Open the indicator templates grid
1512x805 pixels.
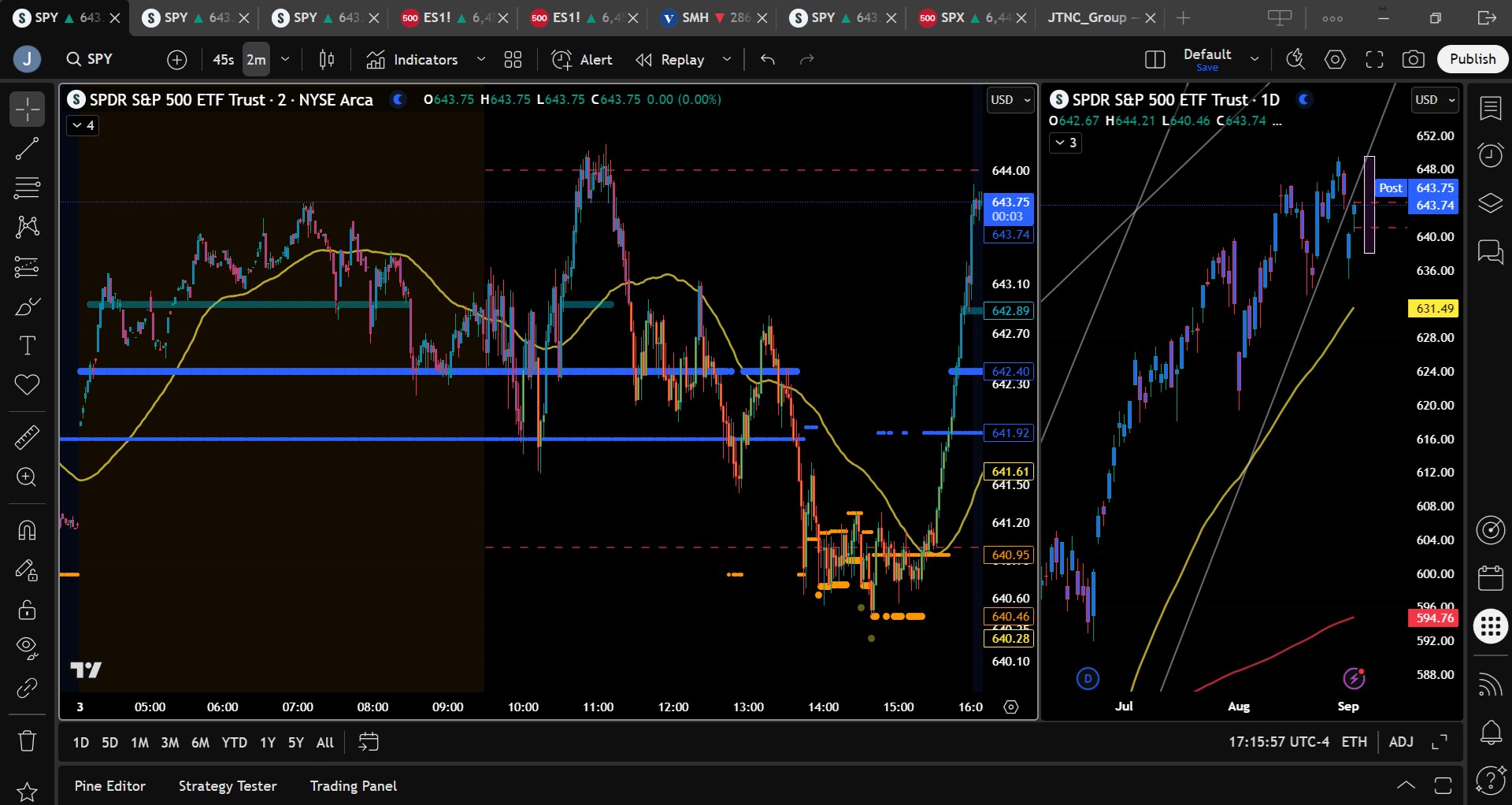(x=513, y=59)
